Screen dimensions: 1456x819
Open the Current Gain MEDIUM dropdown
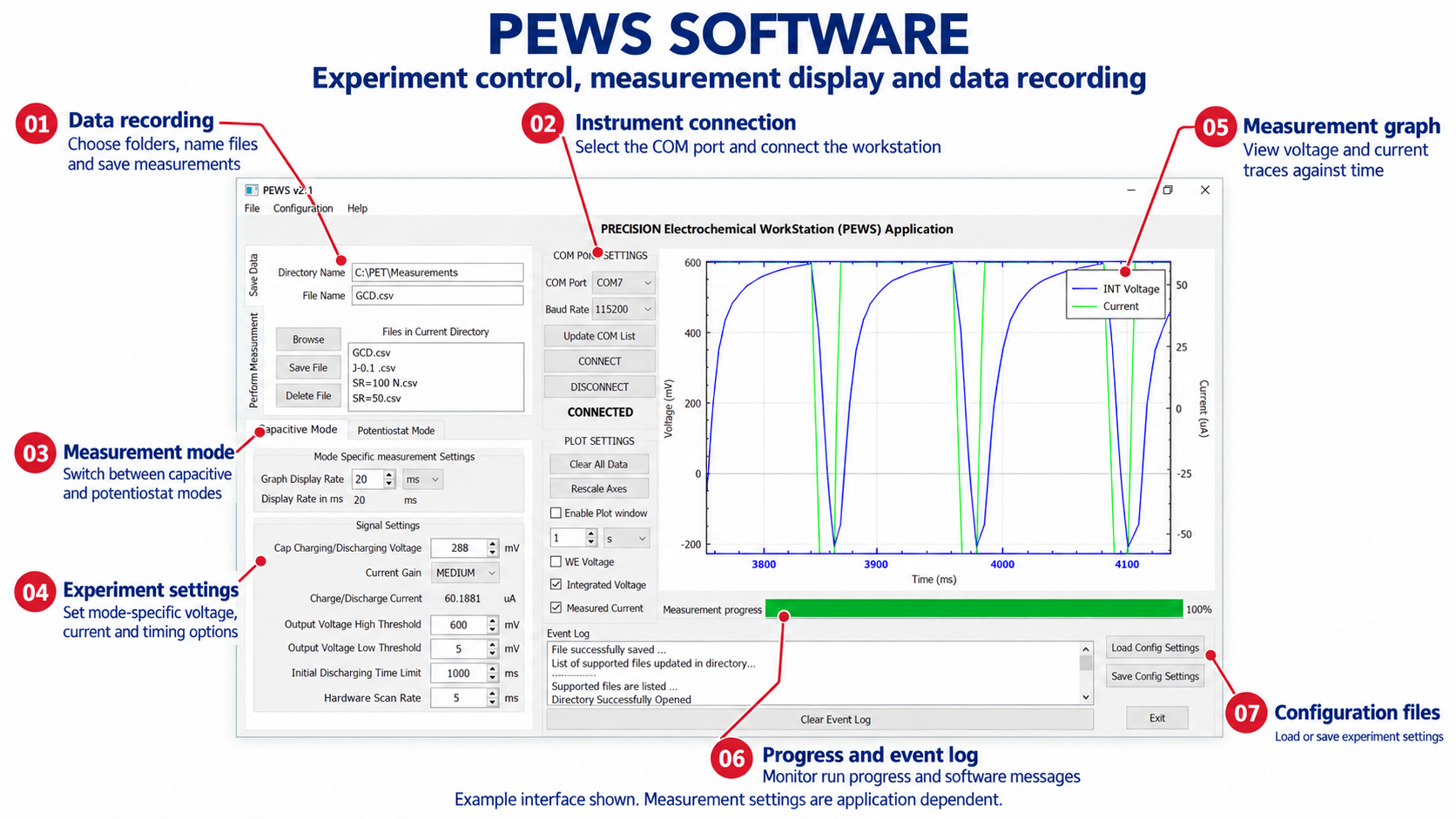pos(465,573)
